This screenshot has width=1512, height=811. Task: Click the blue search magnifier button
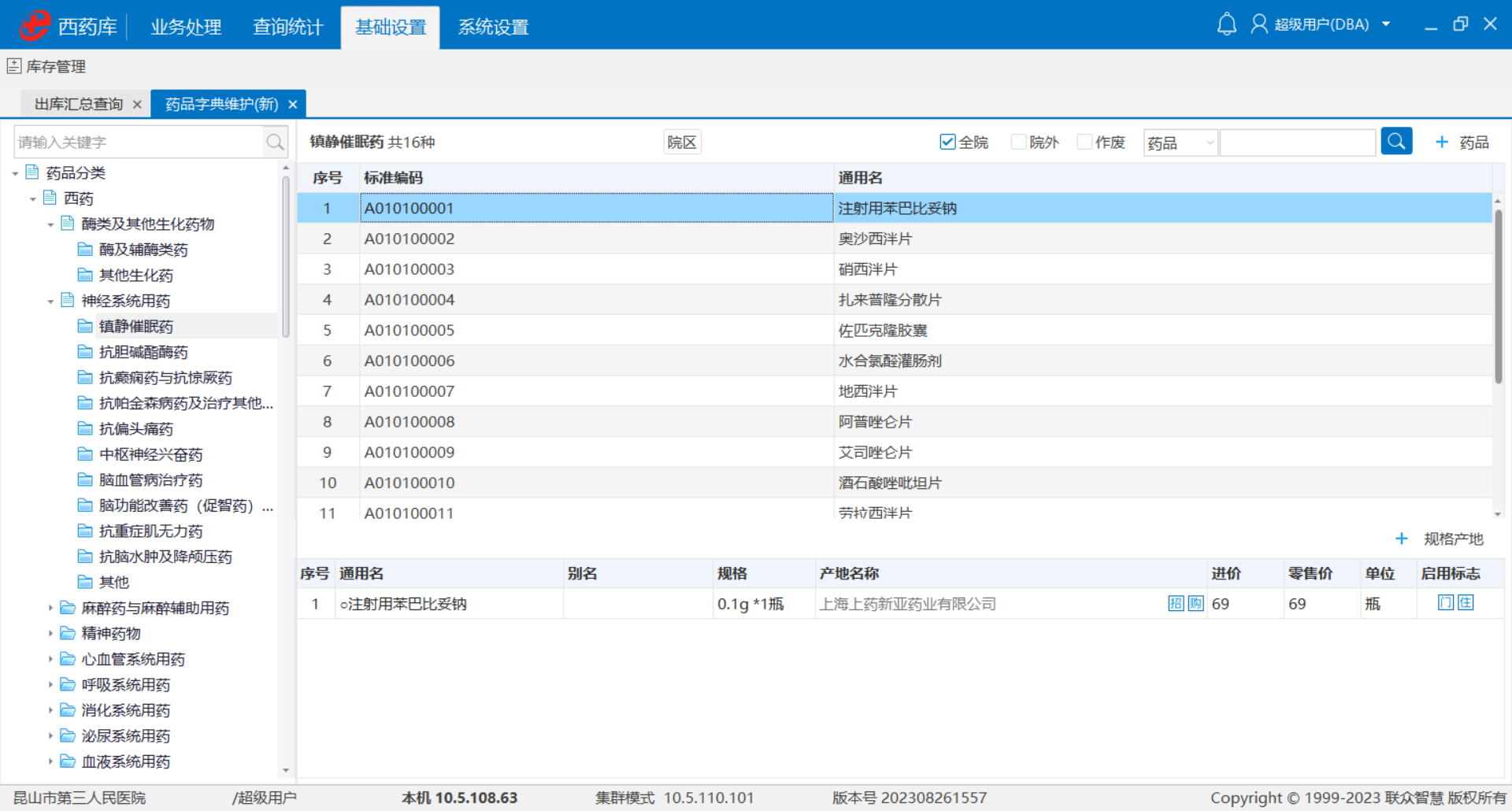tap(1396, 142)
